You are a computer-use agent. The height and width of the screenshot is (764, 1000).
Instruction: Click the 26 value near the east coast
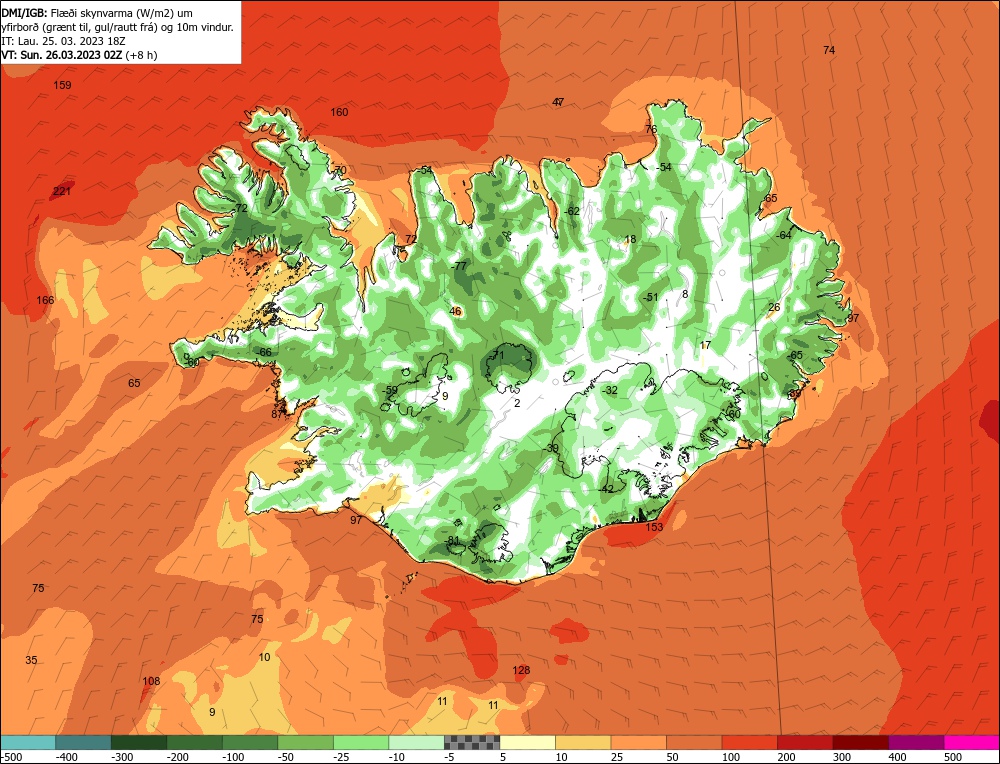tap(774, 307)
